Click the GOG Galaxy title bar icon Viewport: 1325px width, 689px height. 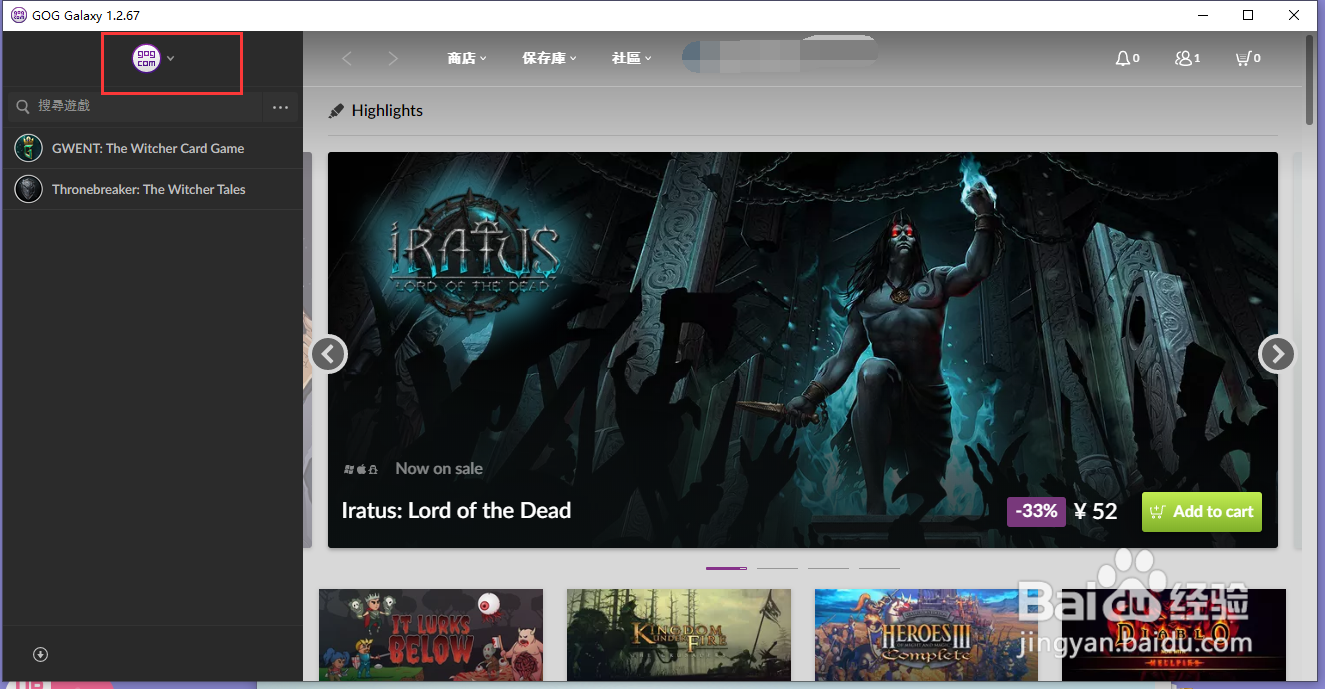[18, 15]
